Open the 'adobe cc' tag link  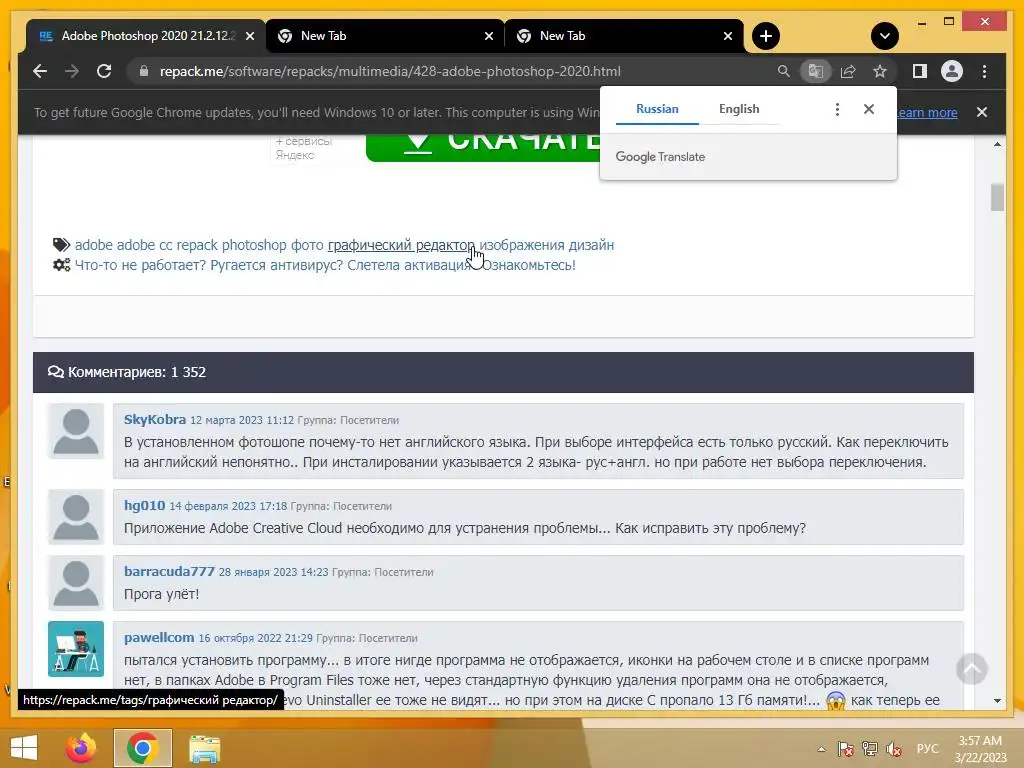pyautogui.click(x=144, y=245)
